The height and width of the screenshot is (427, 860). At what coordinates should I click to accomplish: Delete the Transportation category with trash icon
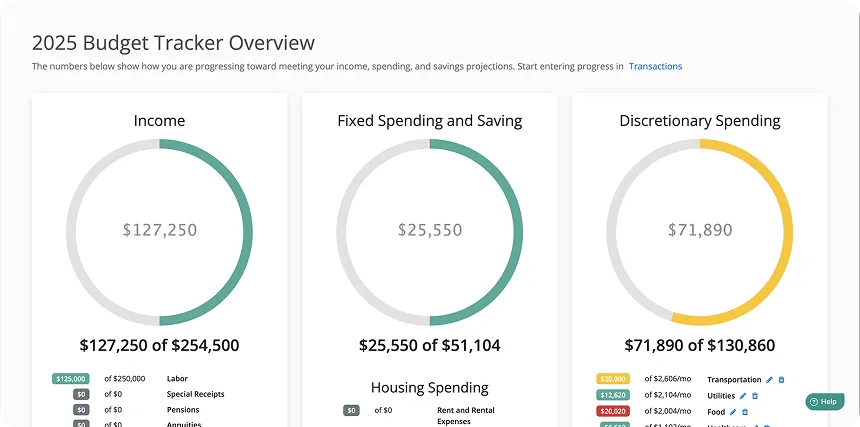pyautogui.click(x=782, y=379)
